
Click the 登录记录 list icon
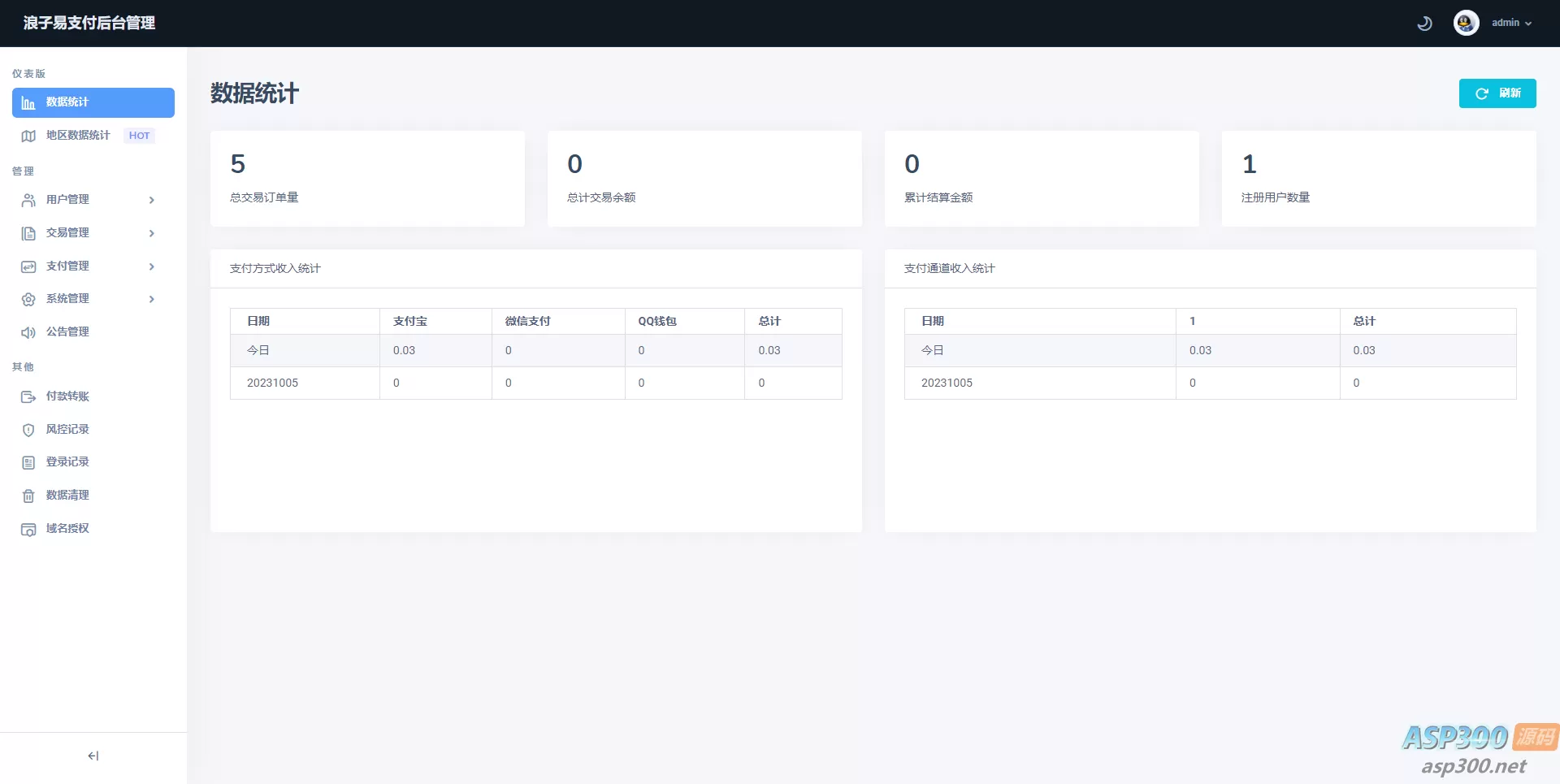tap(28, 462)
